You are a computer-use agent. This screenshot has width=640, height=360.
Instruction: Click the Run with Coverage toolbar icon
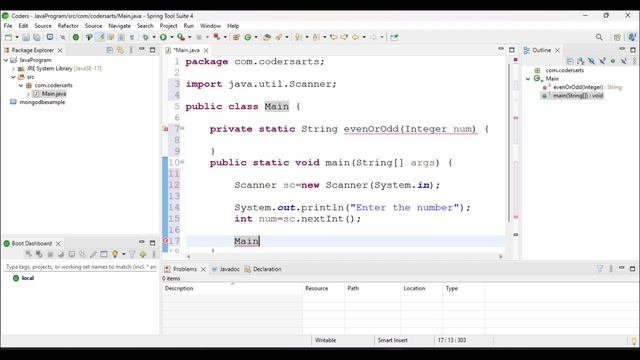click(x=181, y=37)
